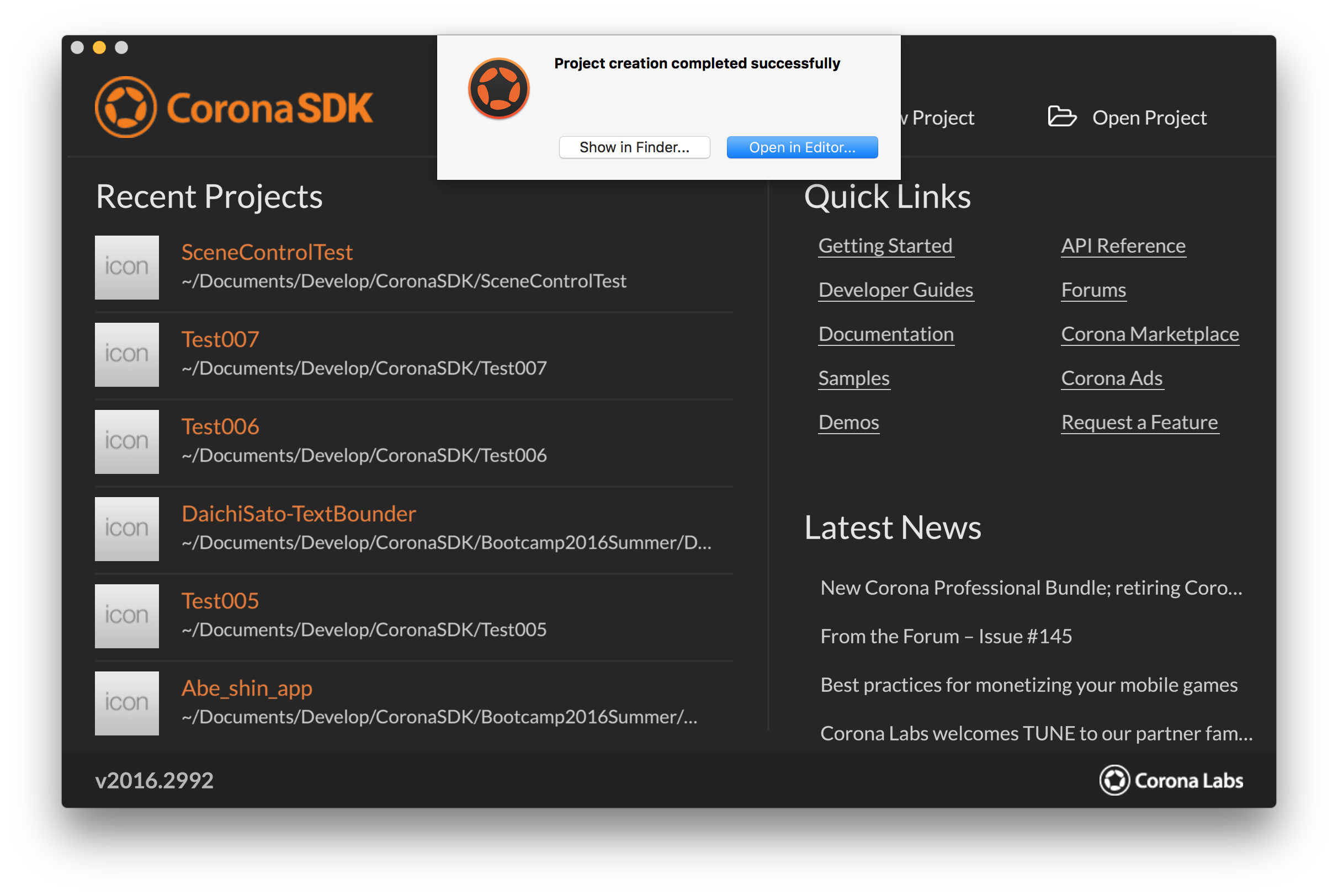Click the Quick Links heading

click(888, 197)
